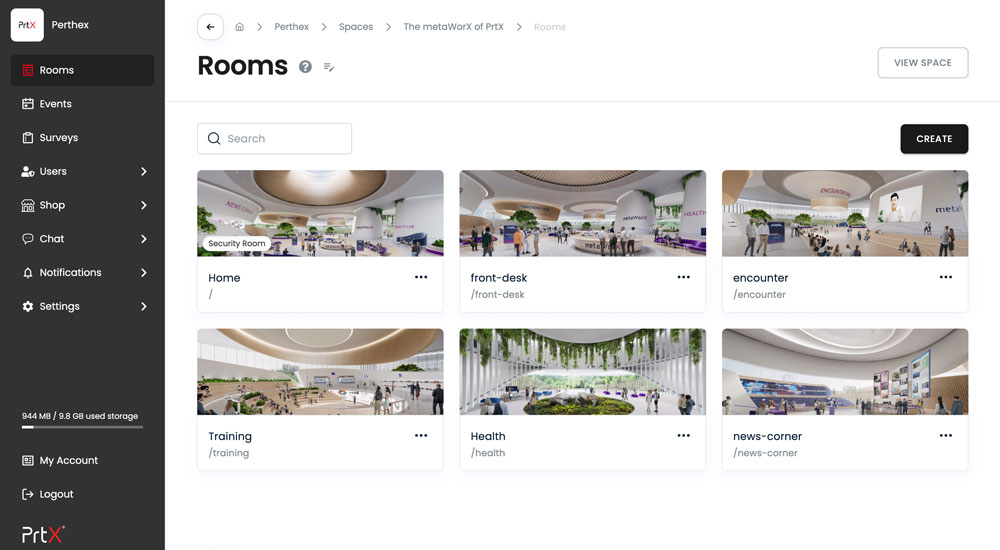Focus the room Search field
Screen dimensions: 1000x550
tap(274, 138)
